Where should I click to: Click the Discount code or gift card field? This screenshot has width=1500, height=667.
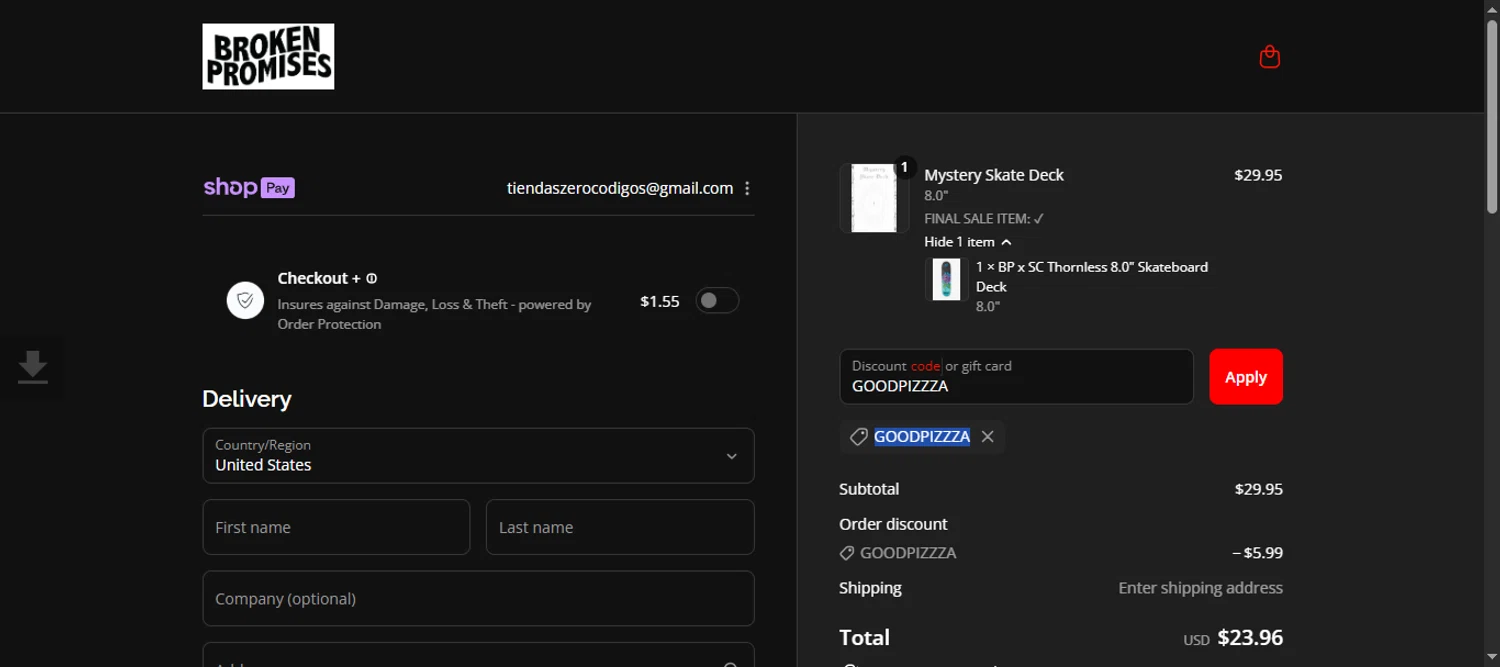pos(1016,377)
